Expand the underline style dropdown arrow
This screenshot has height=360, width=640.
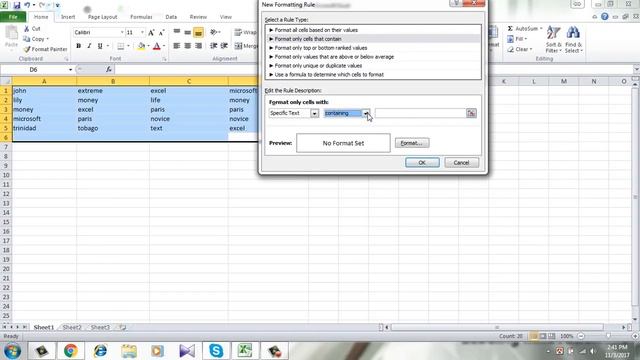pyautogui.click(x=107, y=46)
